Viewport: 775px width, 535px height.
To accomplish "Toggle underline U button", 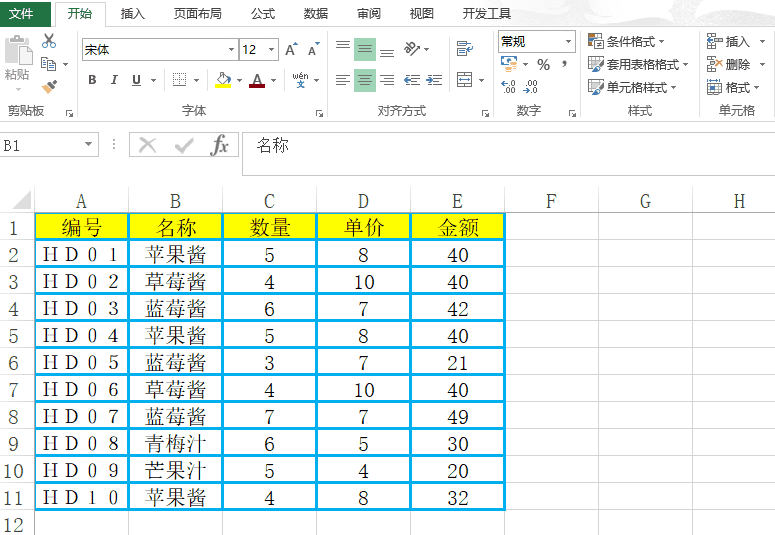I will tap(136, 80).
